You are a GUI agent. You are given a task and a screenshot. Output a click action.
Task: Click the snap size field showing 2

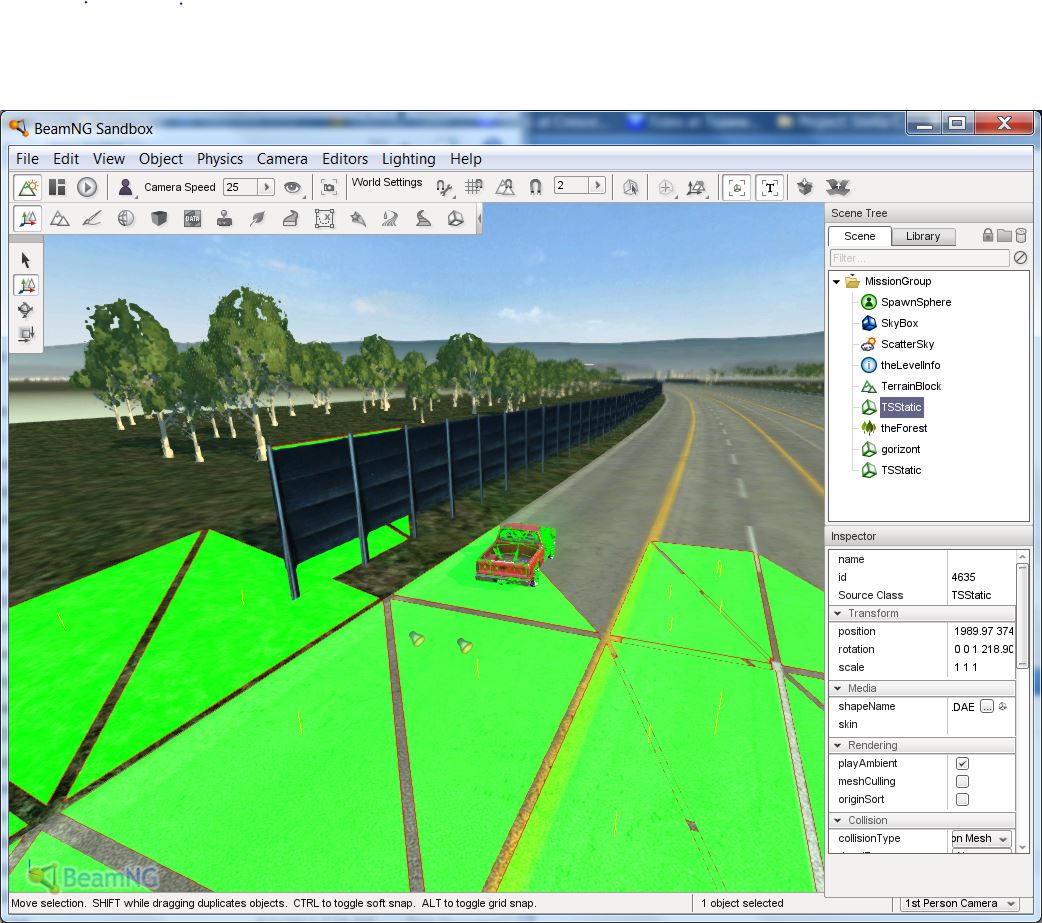pyautogui.click(x=571, y=185)
